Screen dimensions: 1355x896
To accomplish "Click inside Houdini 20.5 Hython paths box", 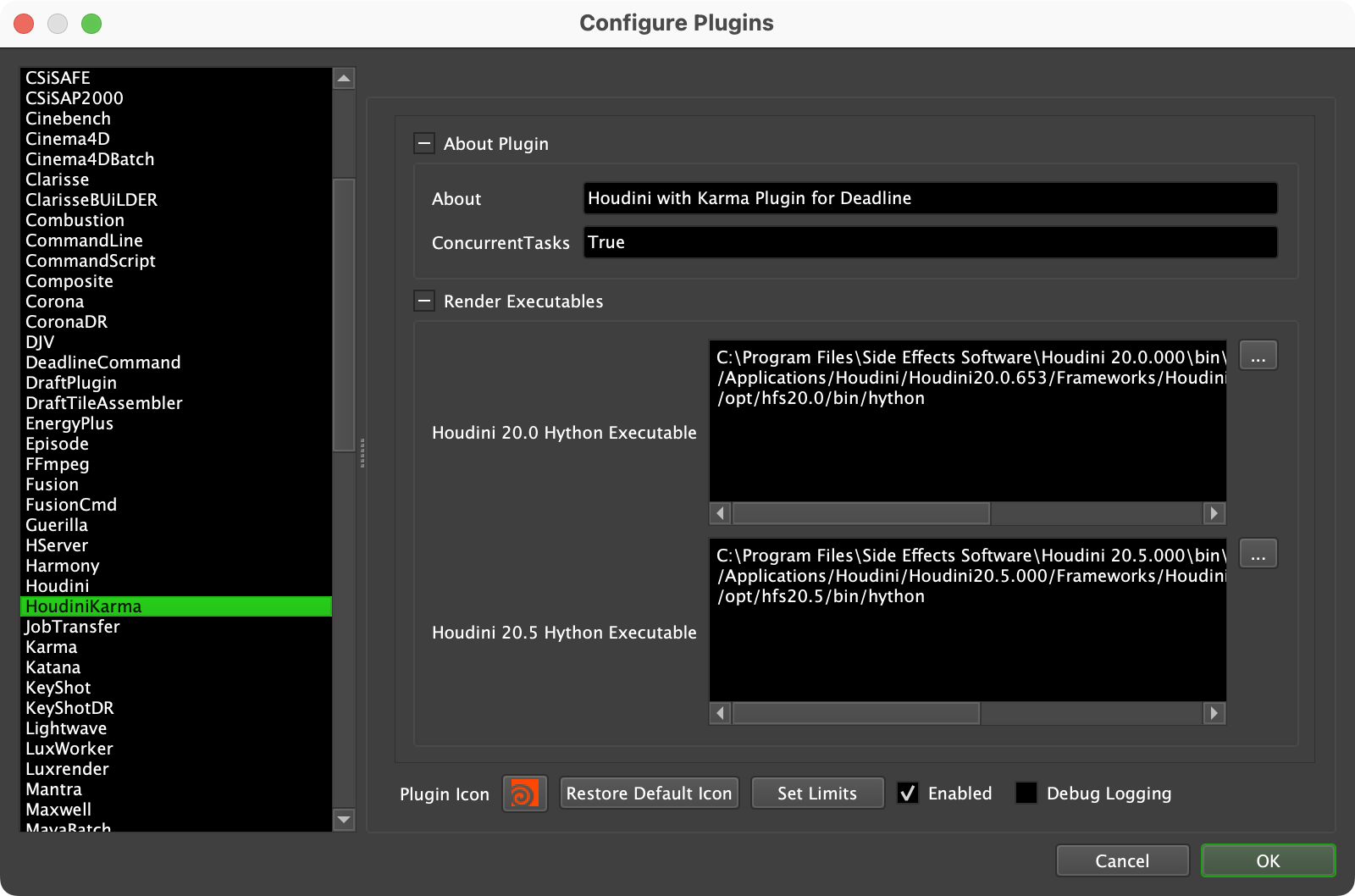I will click(x=968, y=620).
